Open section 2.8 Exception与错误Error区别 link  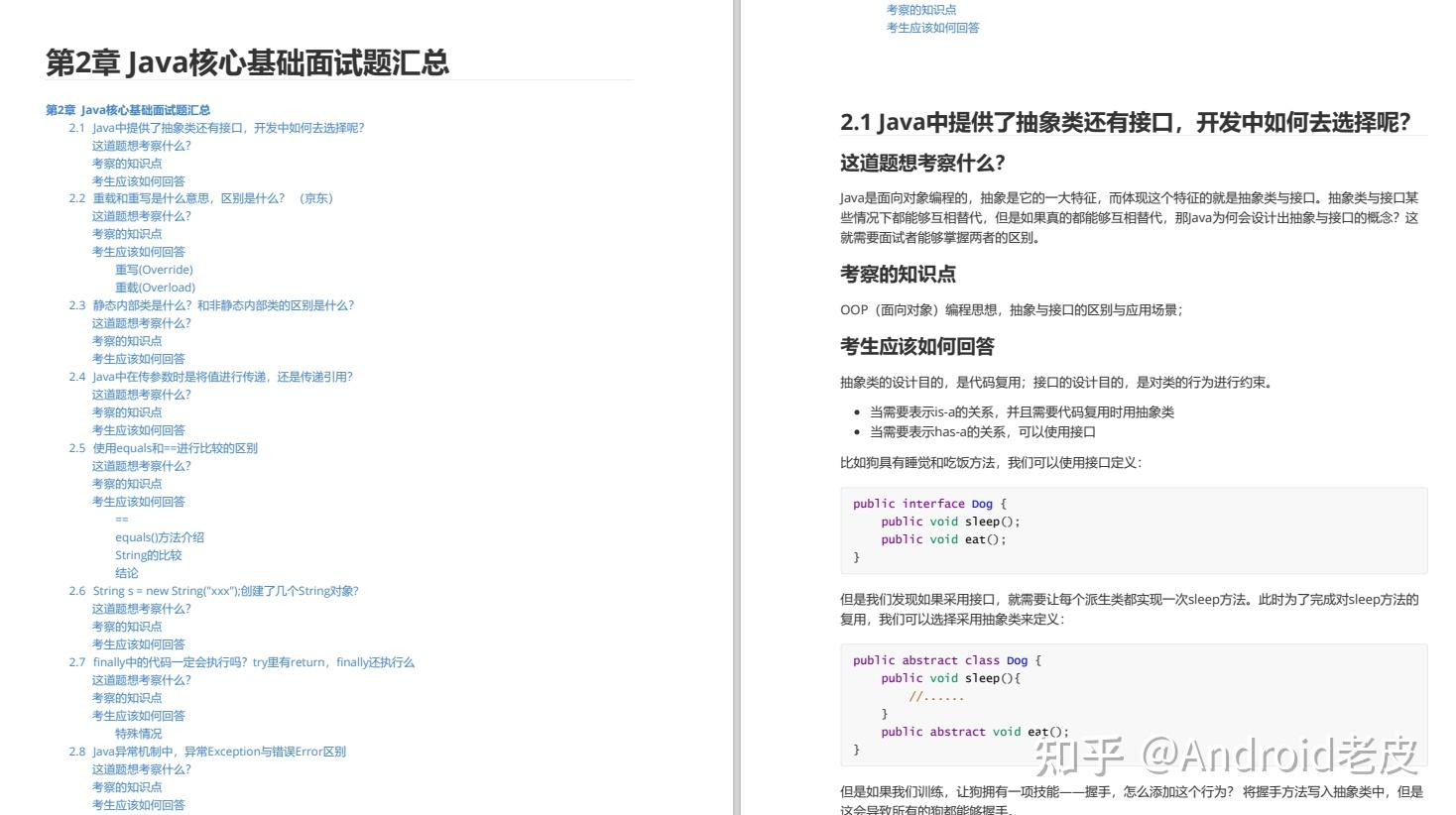207,752
